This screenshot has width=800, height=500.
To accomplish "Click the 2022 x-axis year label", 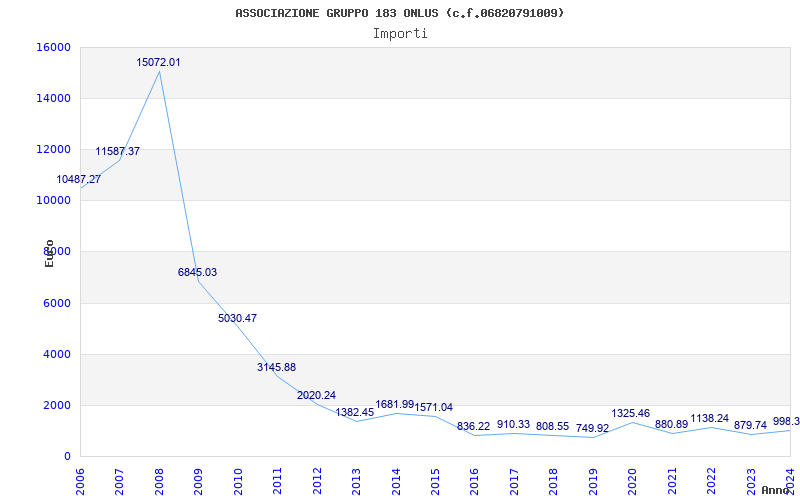I will coord(711,481).
